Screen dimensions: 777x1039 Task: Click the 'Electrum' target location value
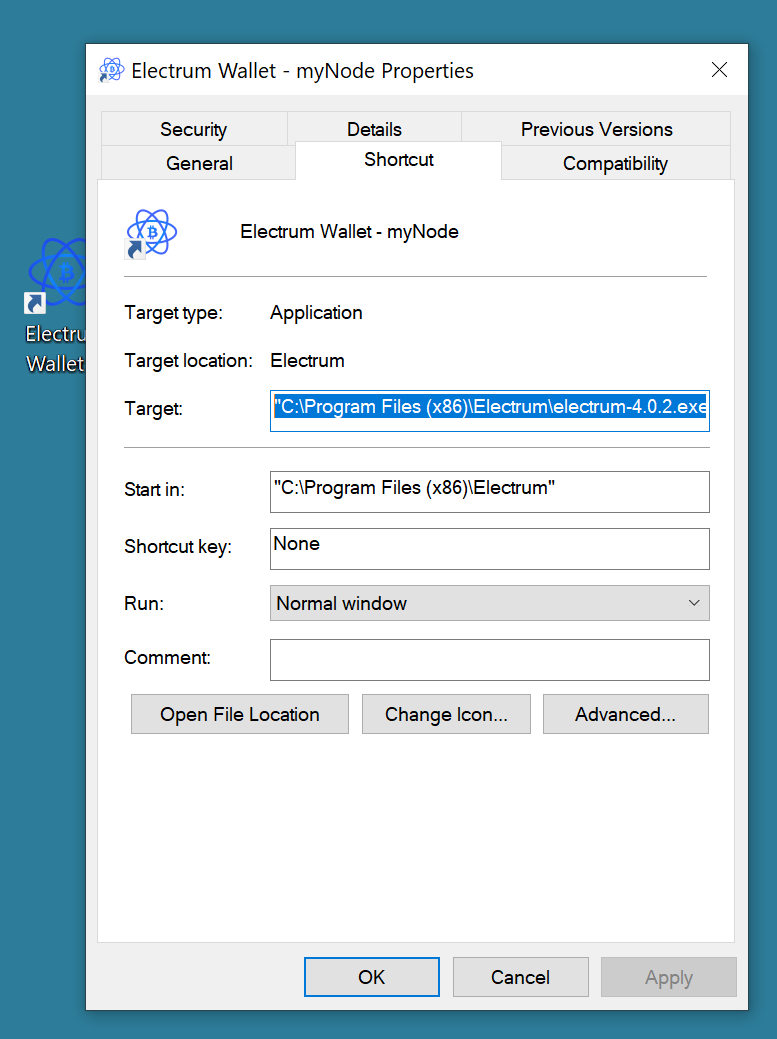[307, 360]
